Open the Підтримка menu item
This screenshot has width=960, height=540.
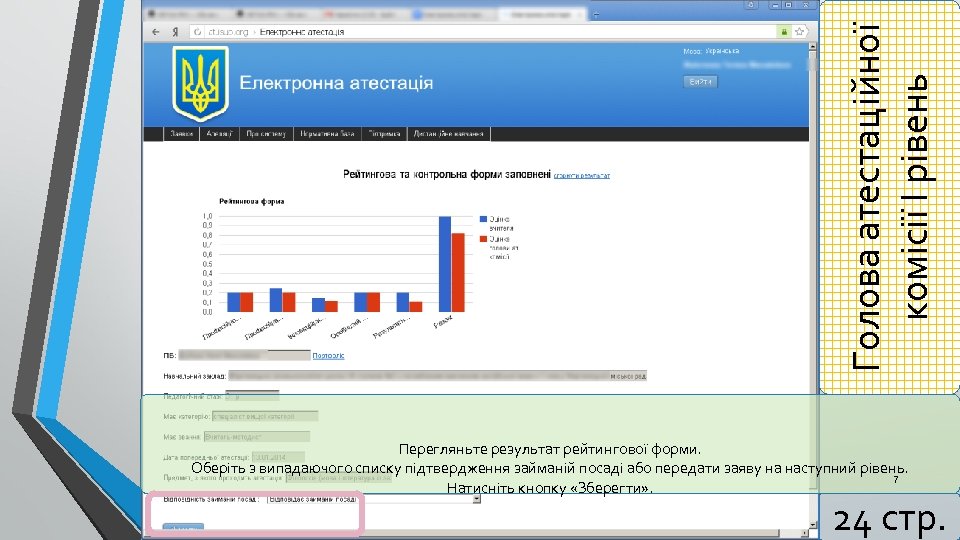click(384, 133)
